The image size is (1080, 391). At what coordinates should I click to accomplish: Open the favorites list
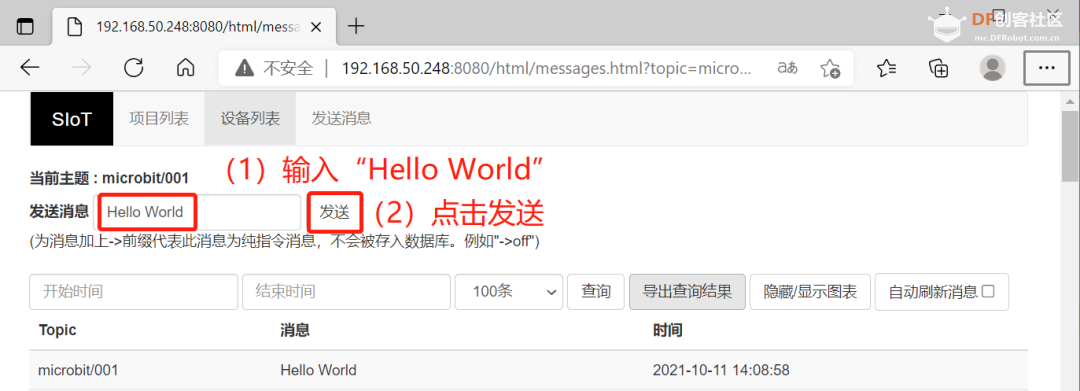(x=886, y=67)
